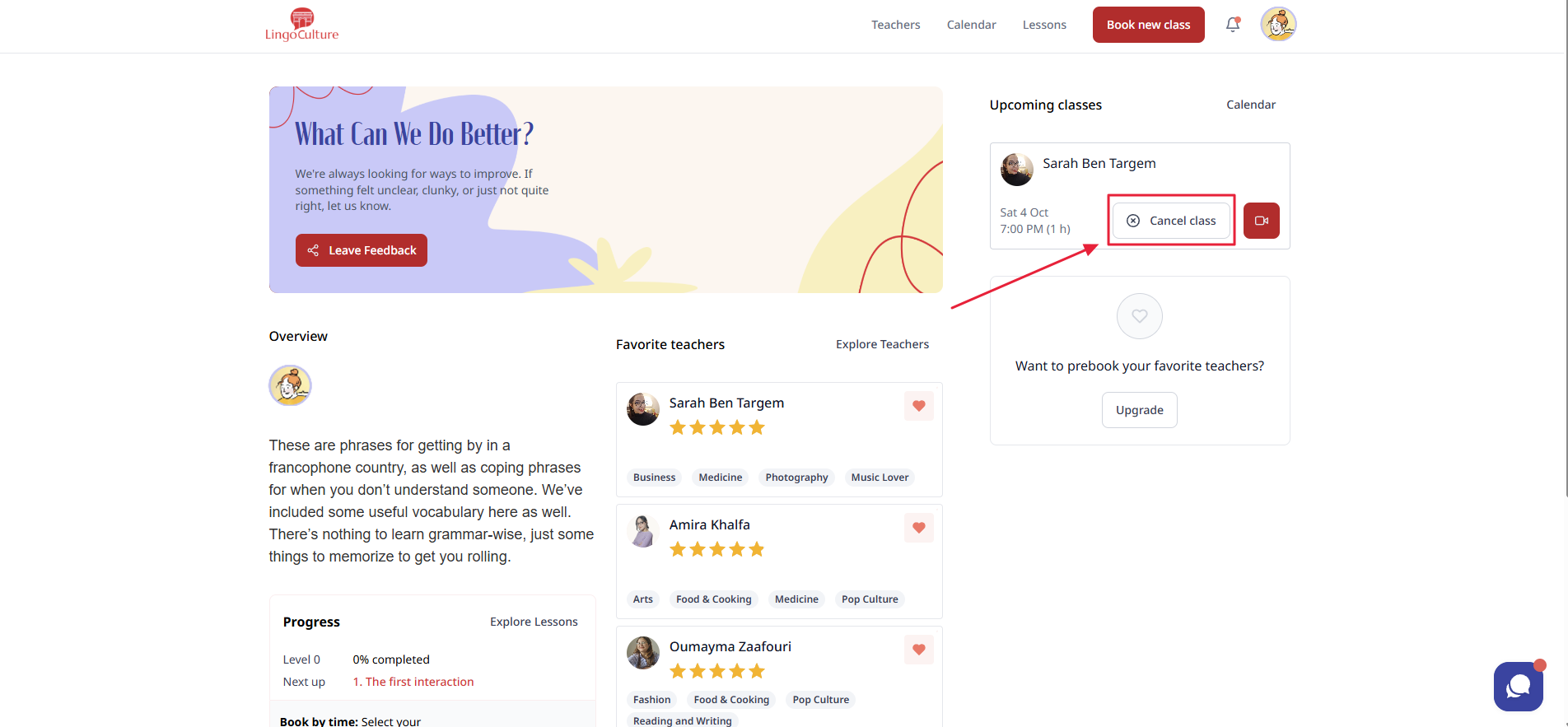Click the LingoCulture logo
The height and width of the screenshot is (727, 1568).
pos(301,25)
